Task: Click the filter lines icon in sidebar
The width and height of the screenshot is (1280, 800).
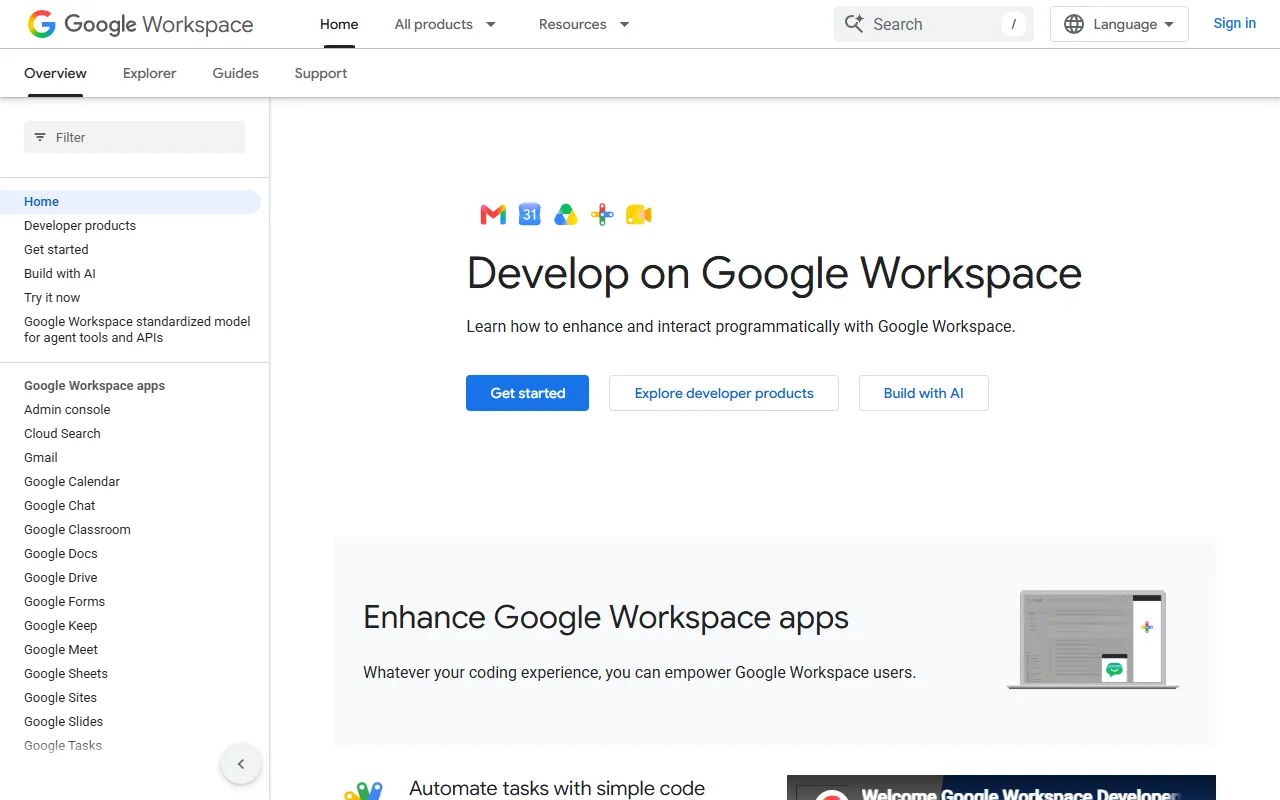Action: pyautogui.click(x=40, y=137)
